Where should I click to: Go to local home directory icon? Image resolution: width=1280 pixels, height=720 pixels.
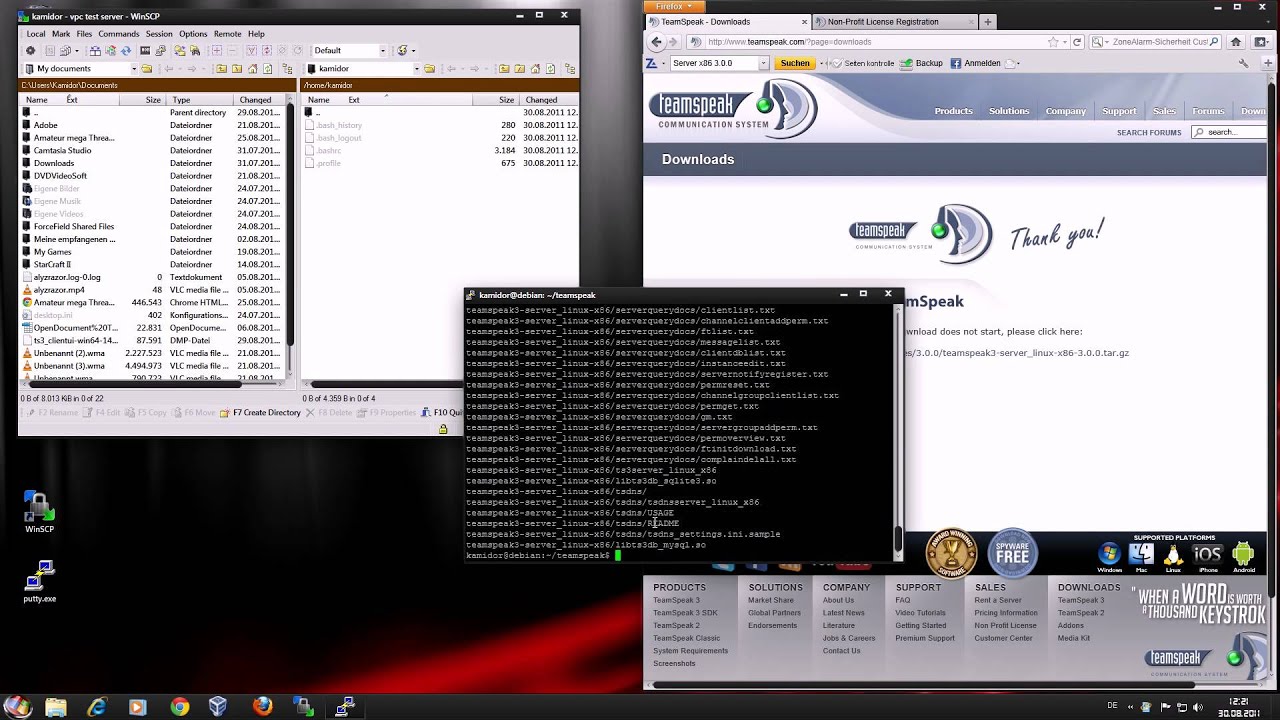(252, 69)
